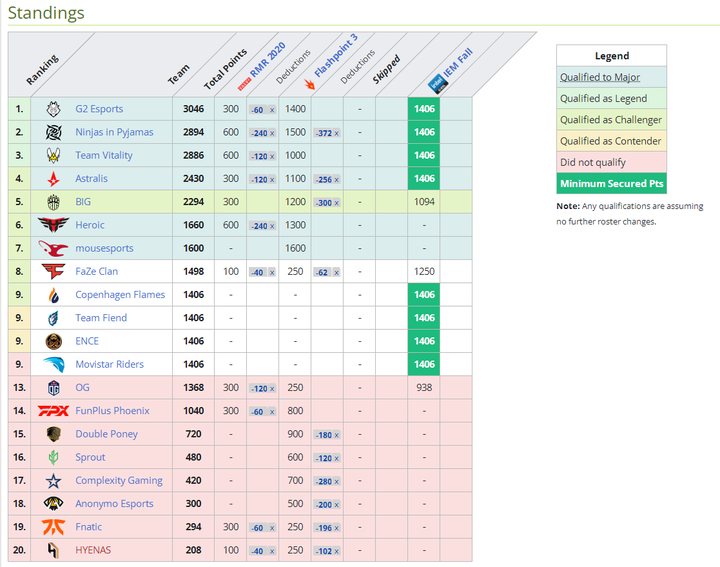Image resolution: width=720 pixels, height=567 pixels.
Task: Open the Flashpoint 3 tournament link
Action: point(334,58)
